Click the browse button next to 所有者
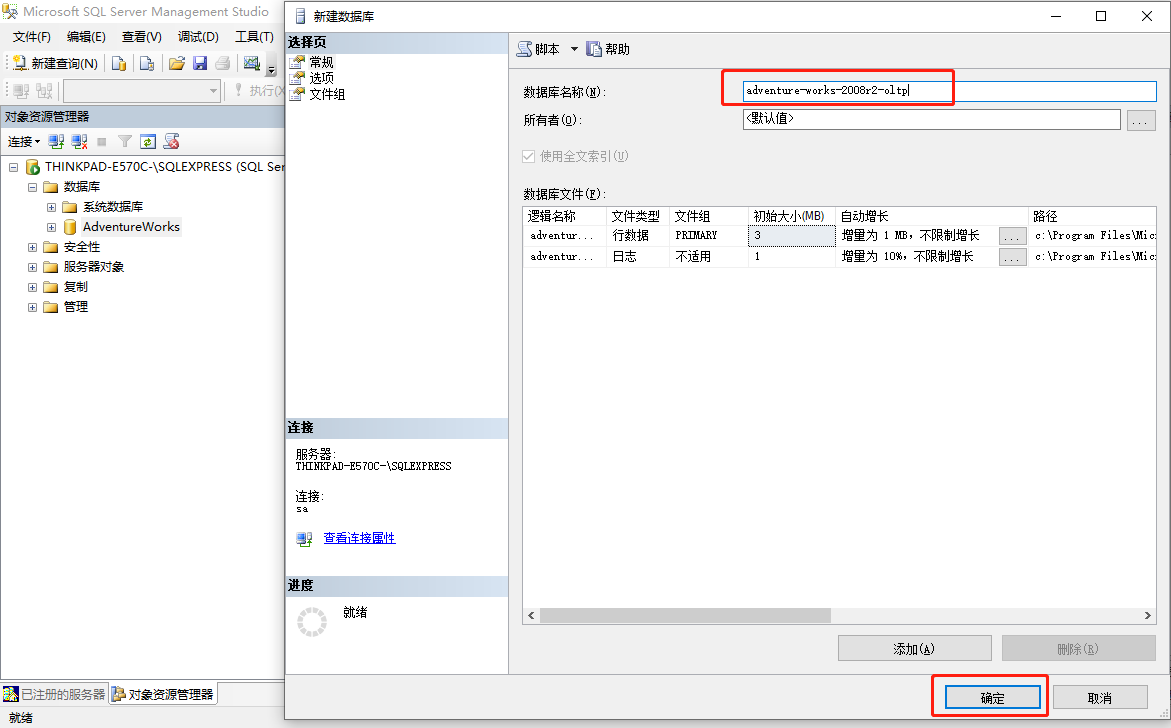The image size is (1171, 728). tap(1141, 120)
